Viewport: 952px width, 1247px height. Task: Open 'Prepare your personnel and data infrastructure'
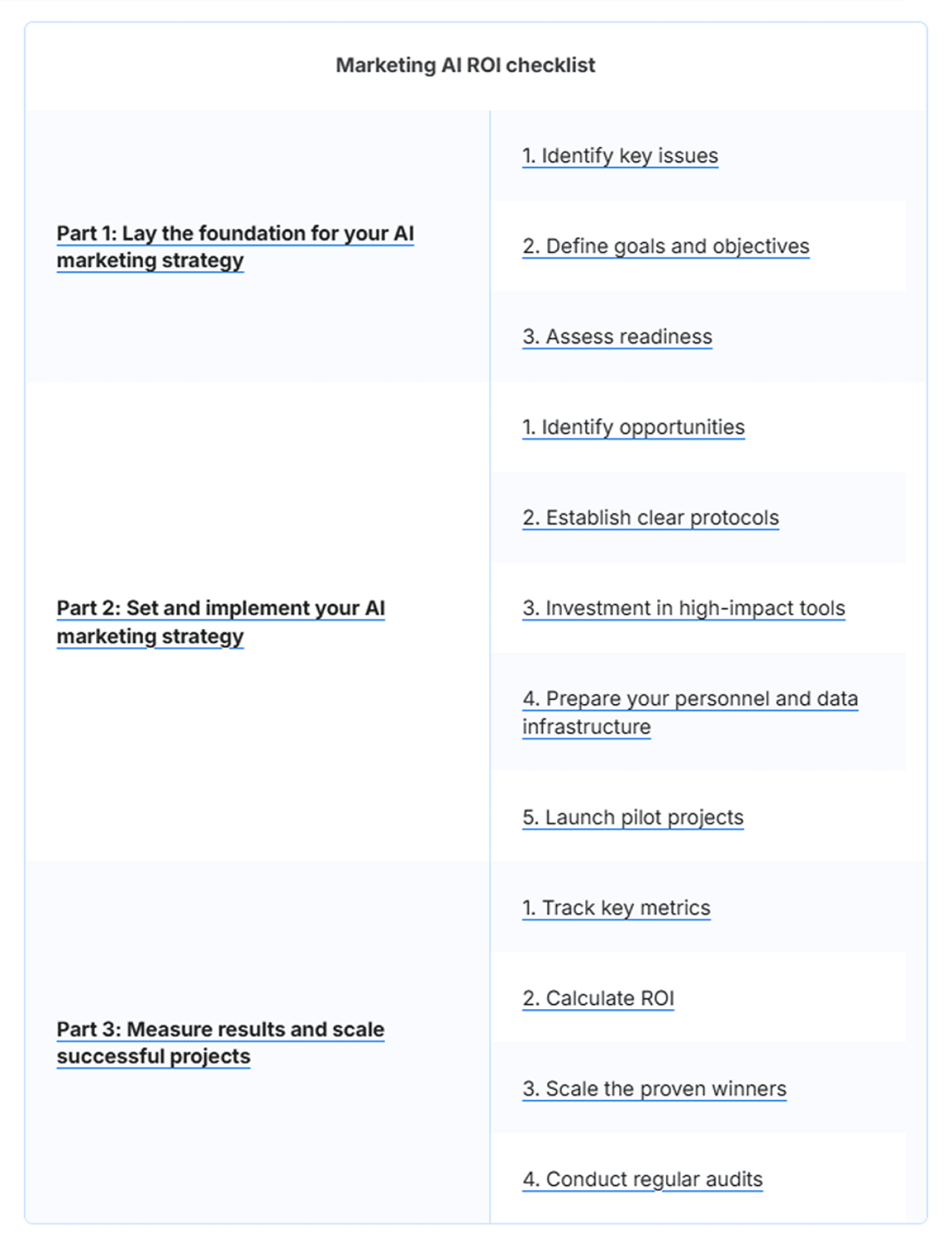[690, 699]
